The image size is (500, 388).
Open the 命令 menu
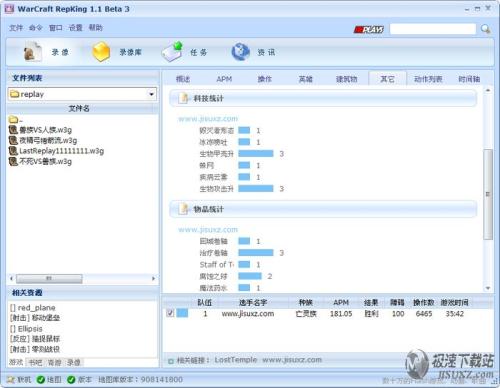click(x=36, y=28)
